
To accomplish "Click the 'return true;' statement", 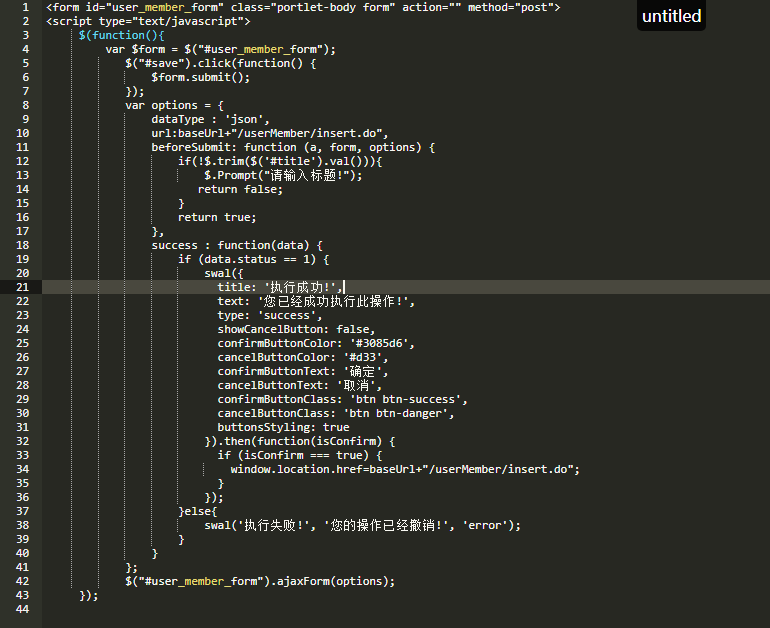I will point(217,218).
